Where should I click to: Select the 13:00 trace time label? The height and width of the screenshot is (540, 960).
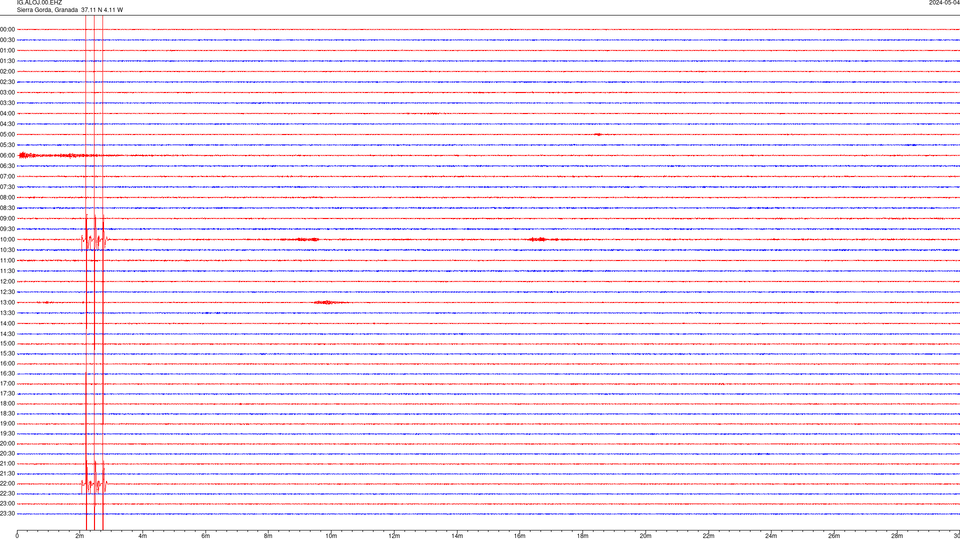point(7,302)
